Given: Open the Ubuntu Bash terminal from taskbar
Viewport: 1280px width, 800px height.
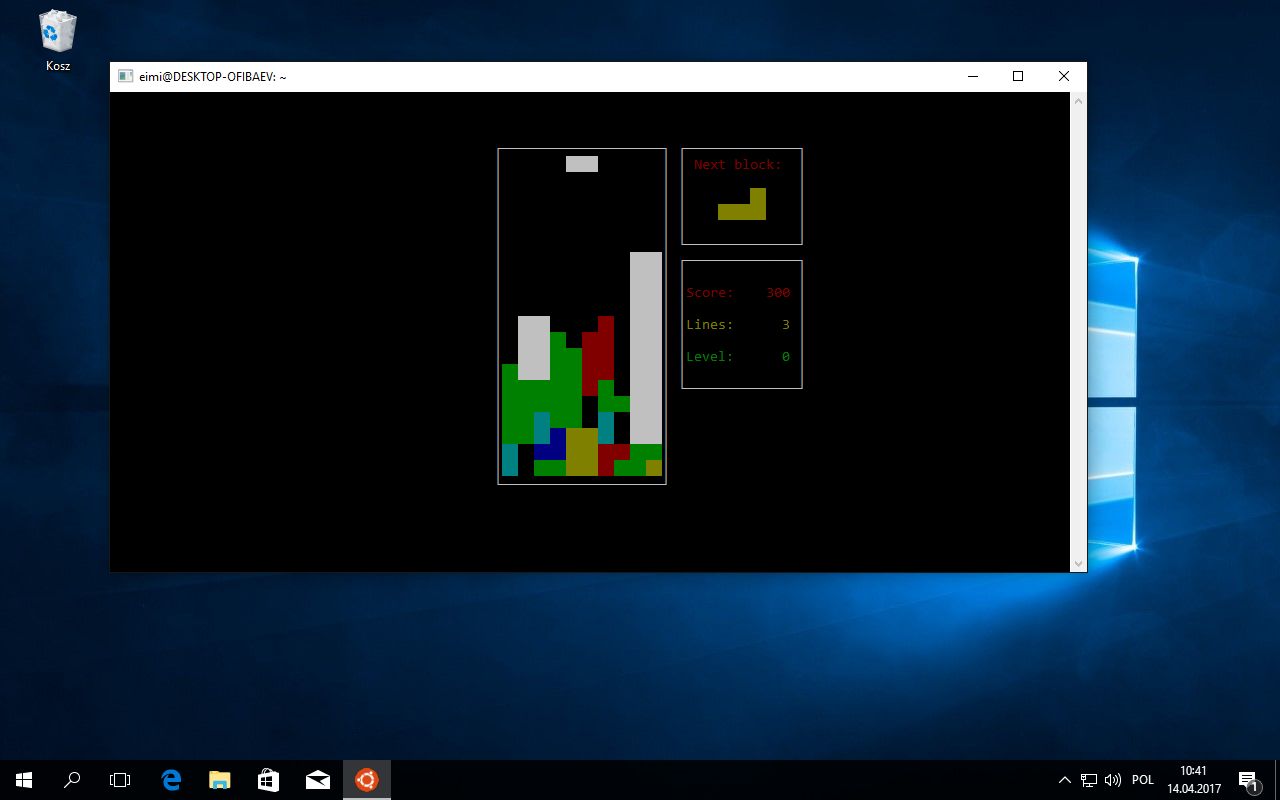Looking at the screenshot, I should (x=366, y=779).
